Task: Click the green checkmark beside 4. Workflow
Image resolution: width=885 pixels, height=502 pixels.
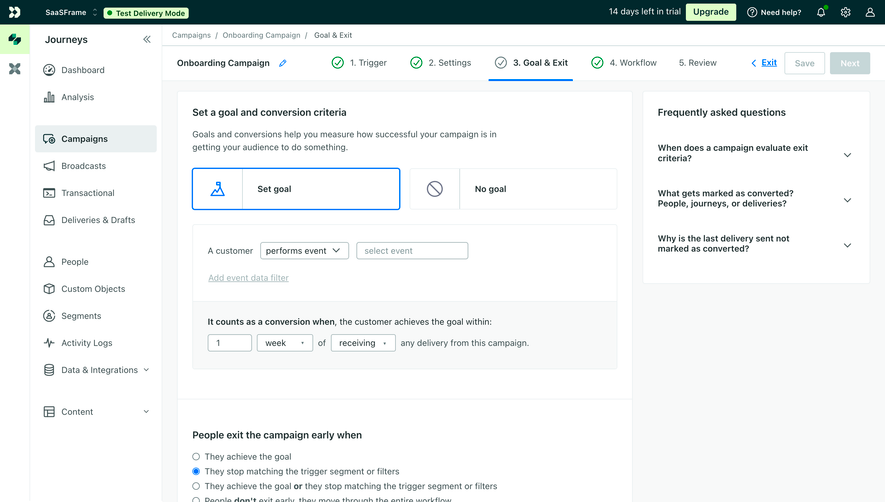Action: tap(597, 63)
